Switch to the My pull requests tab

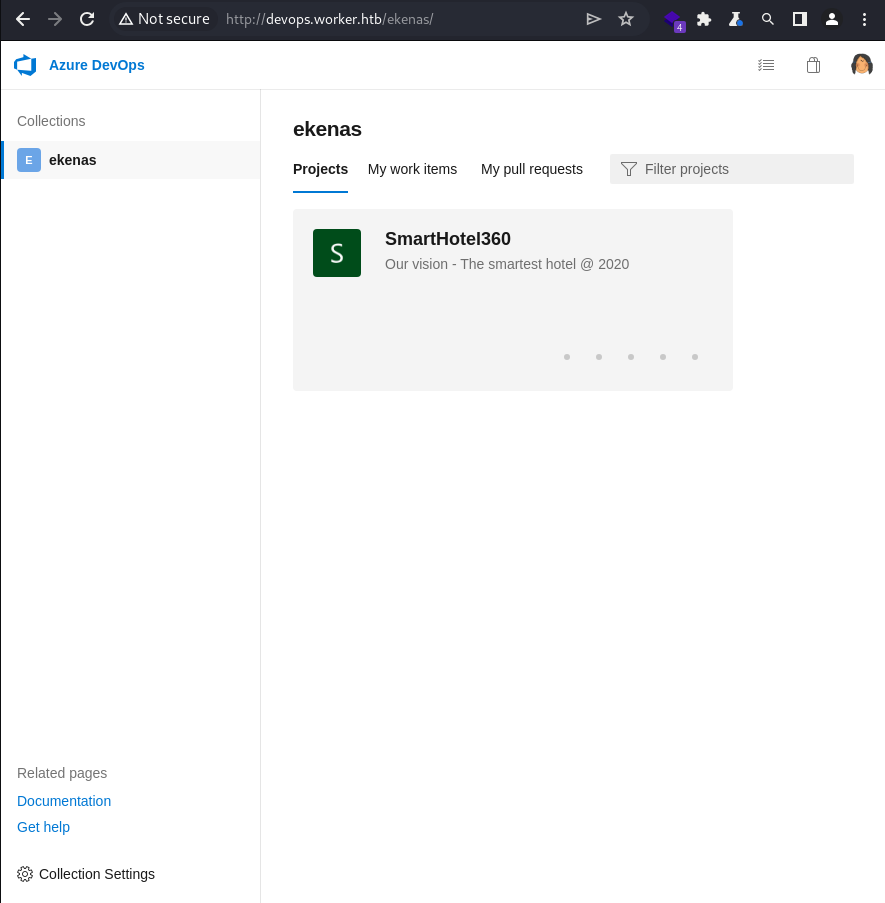[531, 169]
